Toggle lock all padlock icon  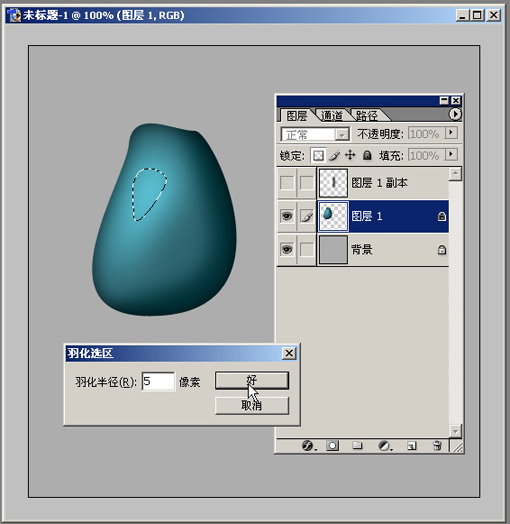(367, 155)
